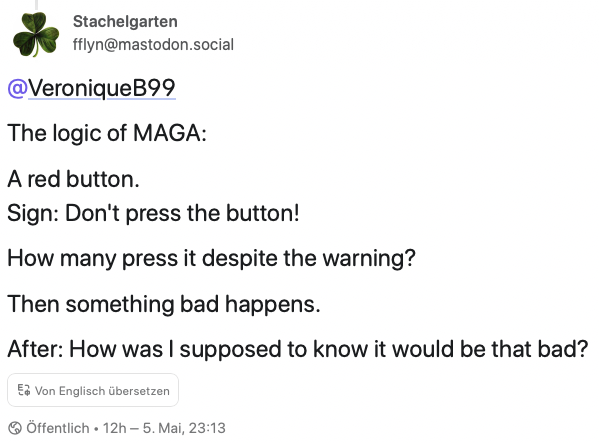Screen dimensions: 599x443
Task: Click 'Sign: Don't press the button!' text
Action: click(153, 213)
